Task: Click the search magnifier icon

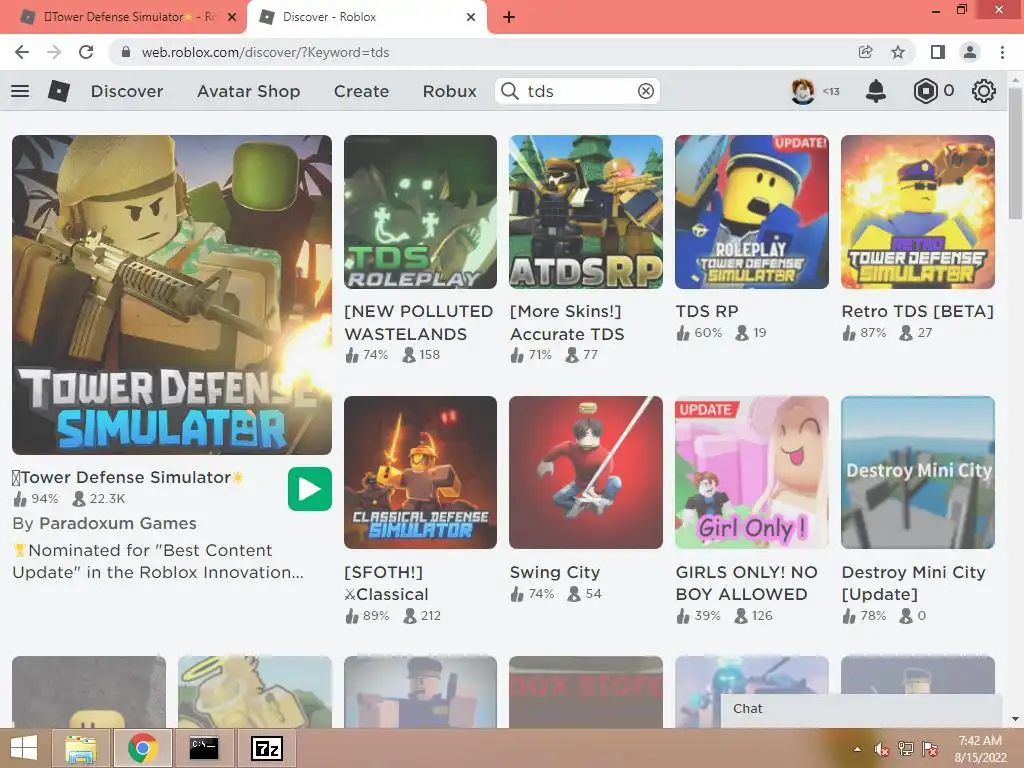Action: pyautogui.click(x=510, y=91)
